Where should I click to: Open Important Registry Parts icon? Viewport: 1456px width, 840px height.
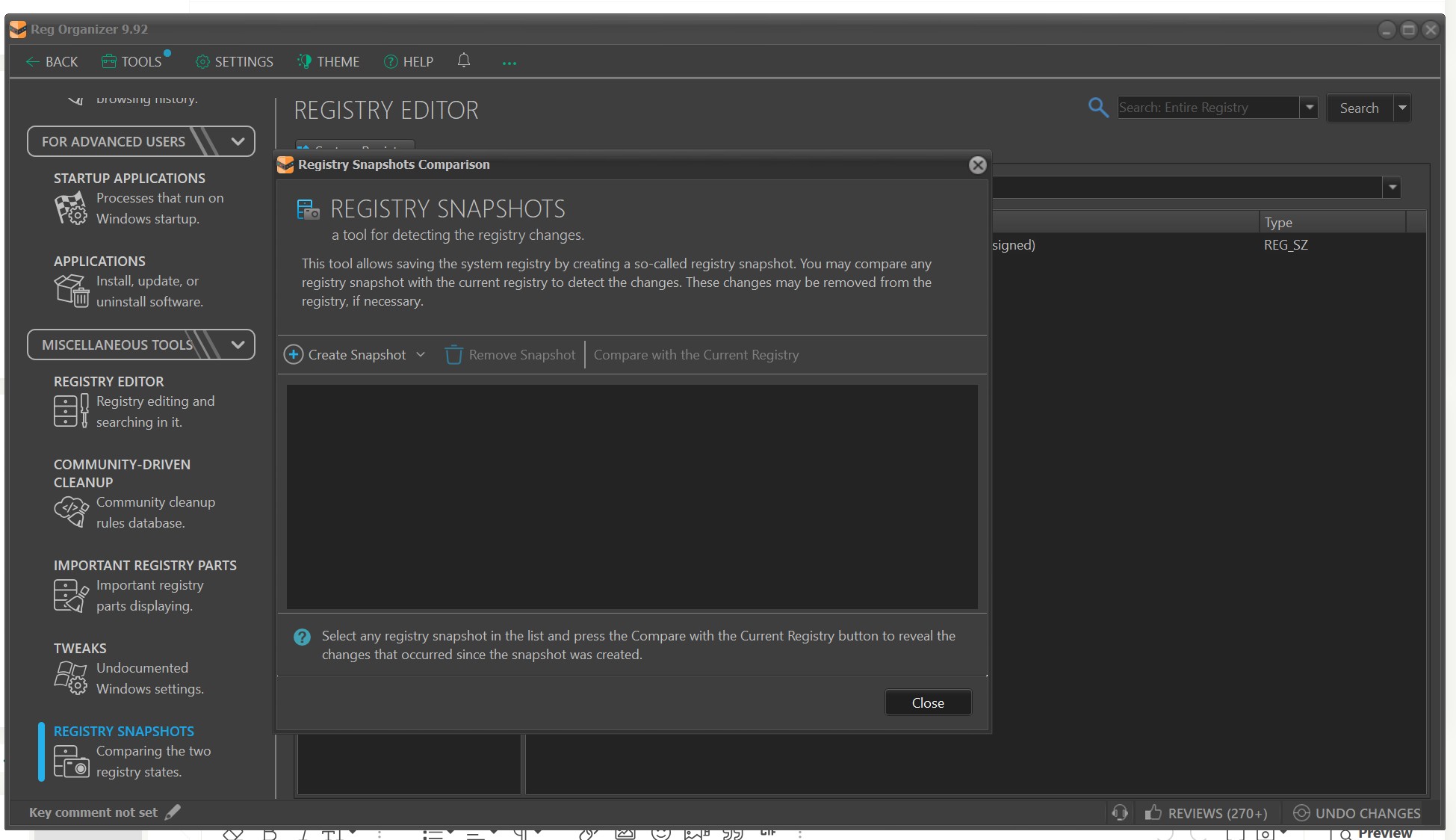click(71, 596)
